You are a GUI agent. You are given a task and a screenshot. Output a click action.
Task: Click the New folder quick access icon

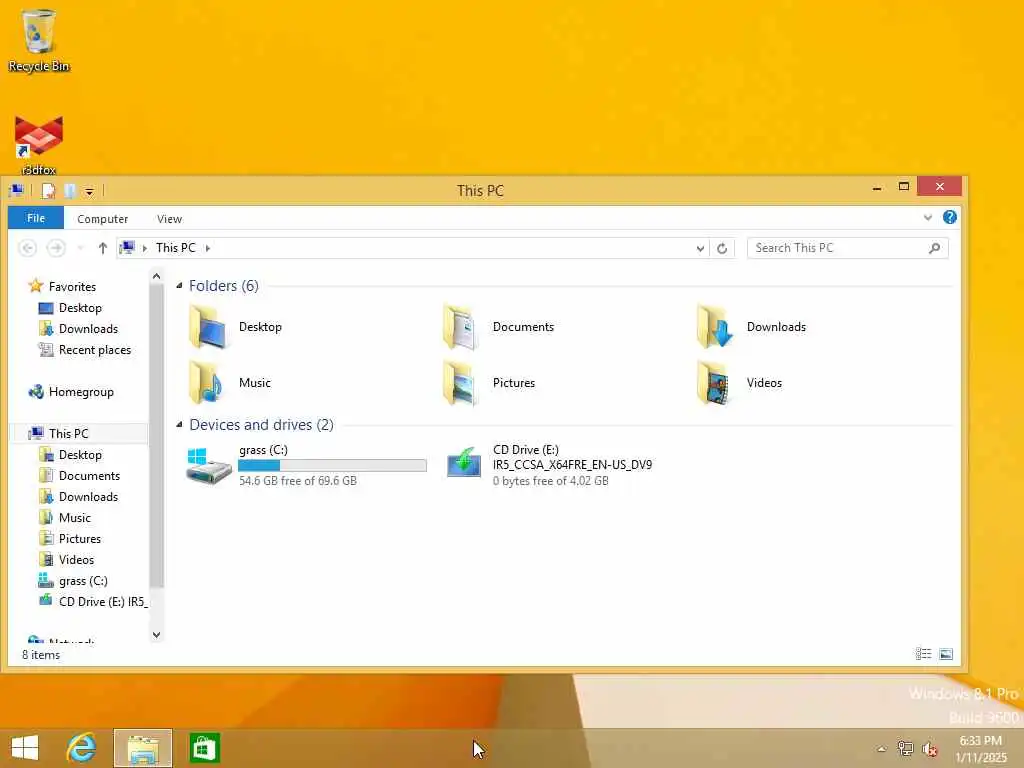[70, 191]
